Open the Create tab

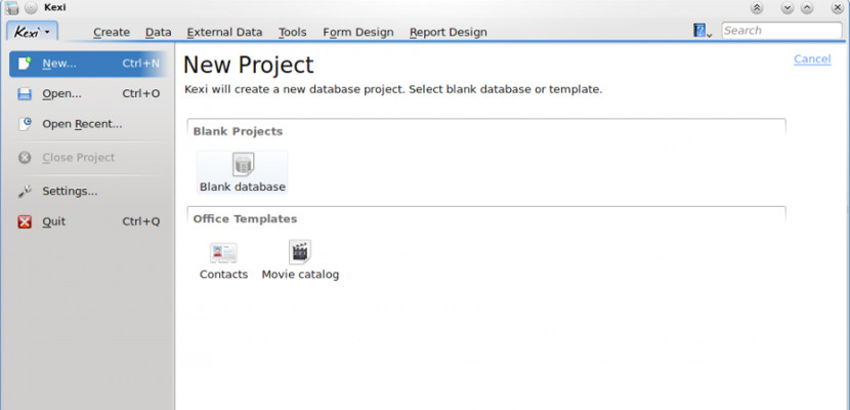tap(111, 32)
